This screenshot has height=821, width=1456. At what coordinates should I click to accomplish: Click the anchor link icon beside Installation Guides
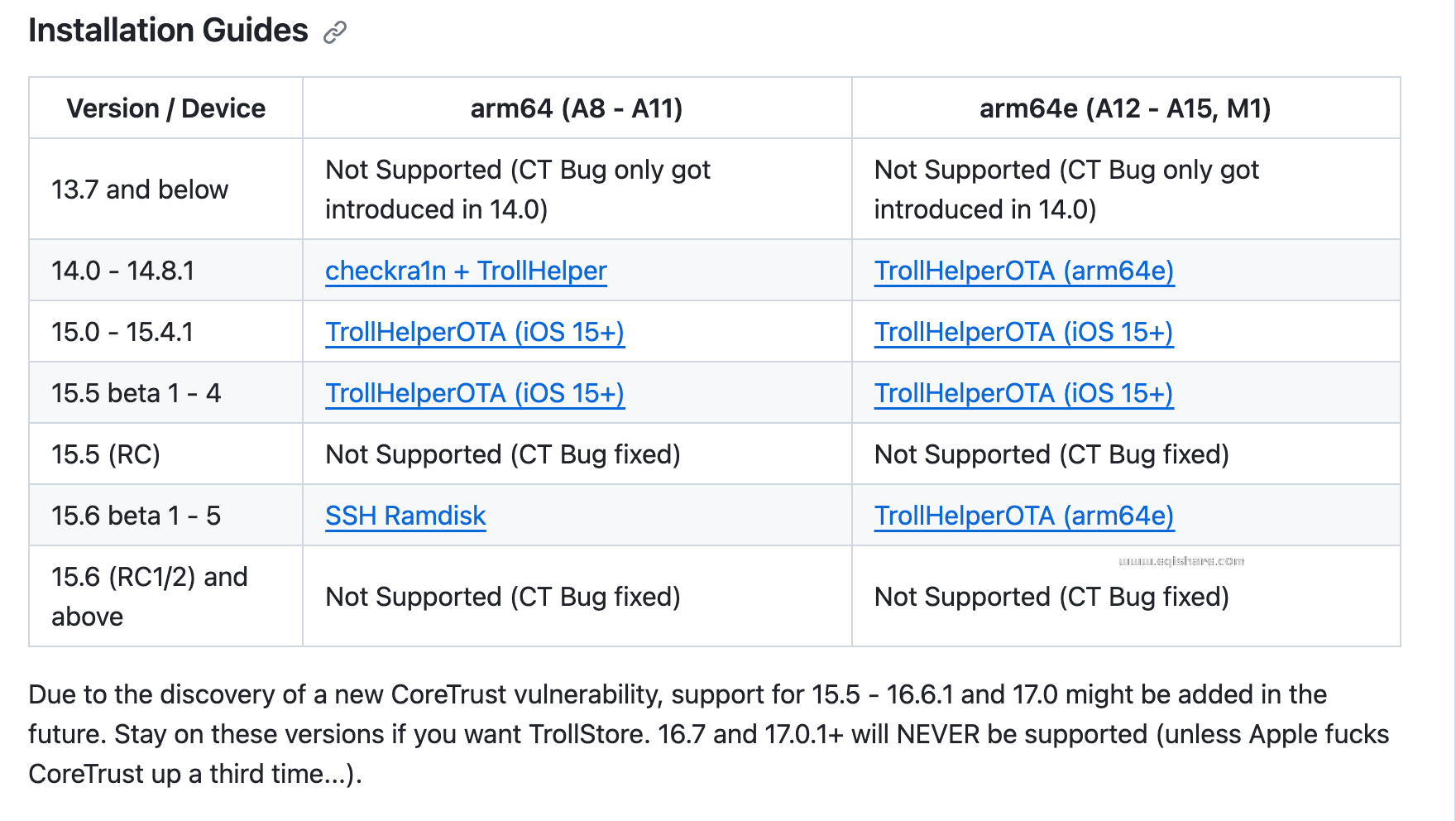click(x=334, y=32)
